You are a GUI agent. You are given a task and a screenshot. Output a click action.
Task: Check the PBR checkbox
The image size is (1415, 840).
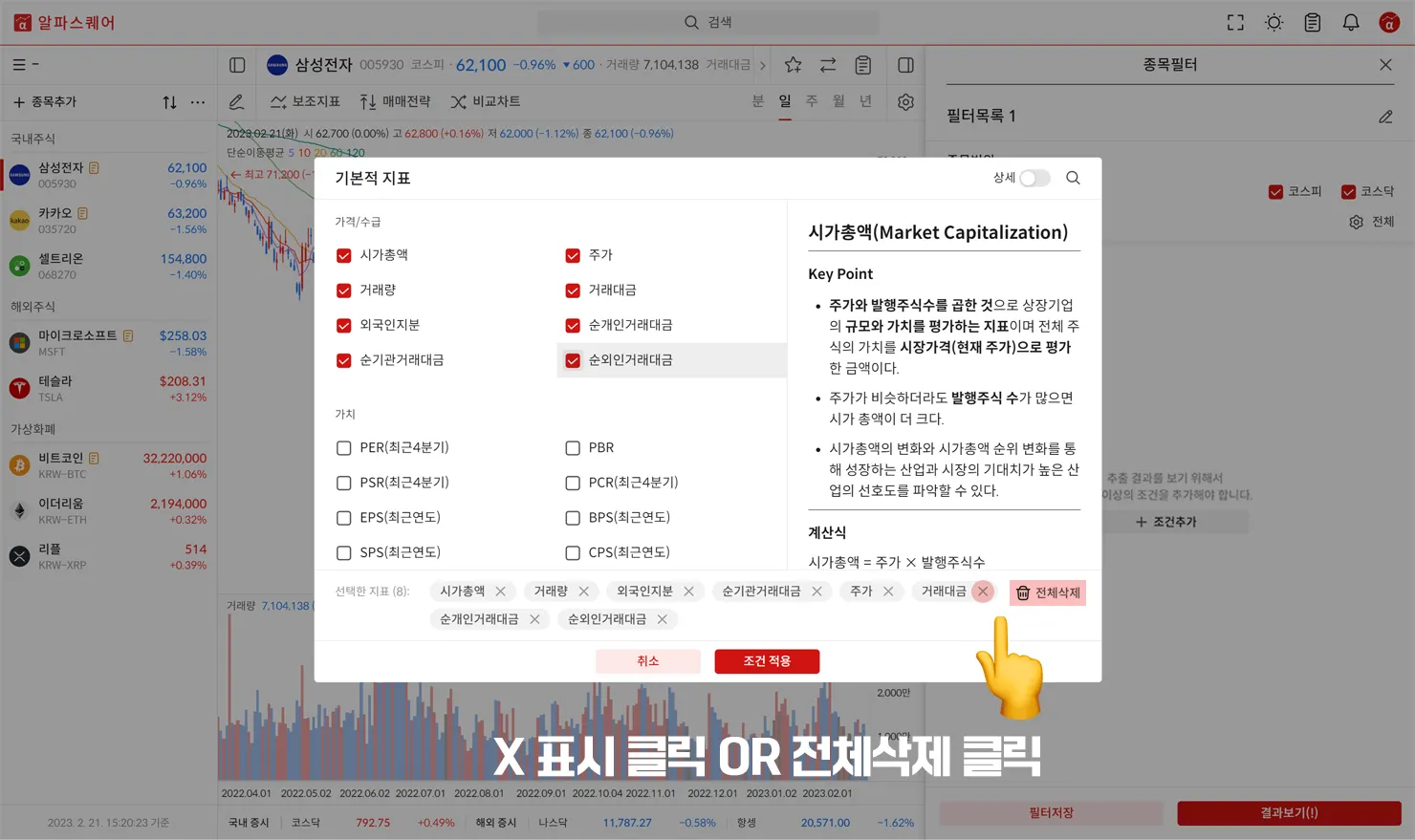click(x=573, y=447)
